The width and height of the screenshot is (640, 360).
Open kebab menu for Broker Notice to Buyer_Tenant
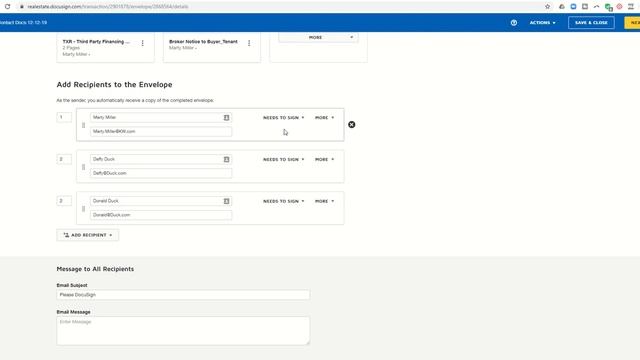249,43
